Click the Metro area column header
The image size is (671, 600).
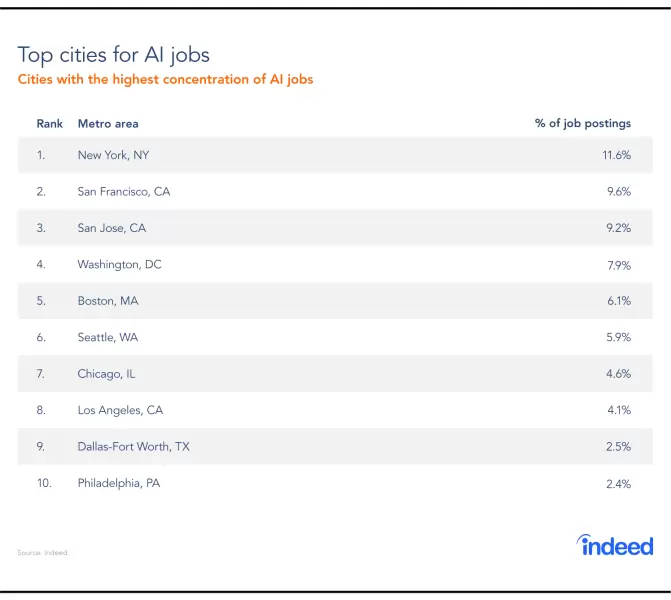tap(108, 124)
